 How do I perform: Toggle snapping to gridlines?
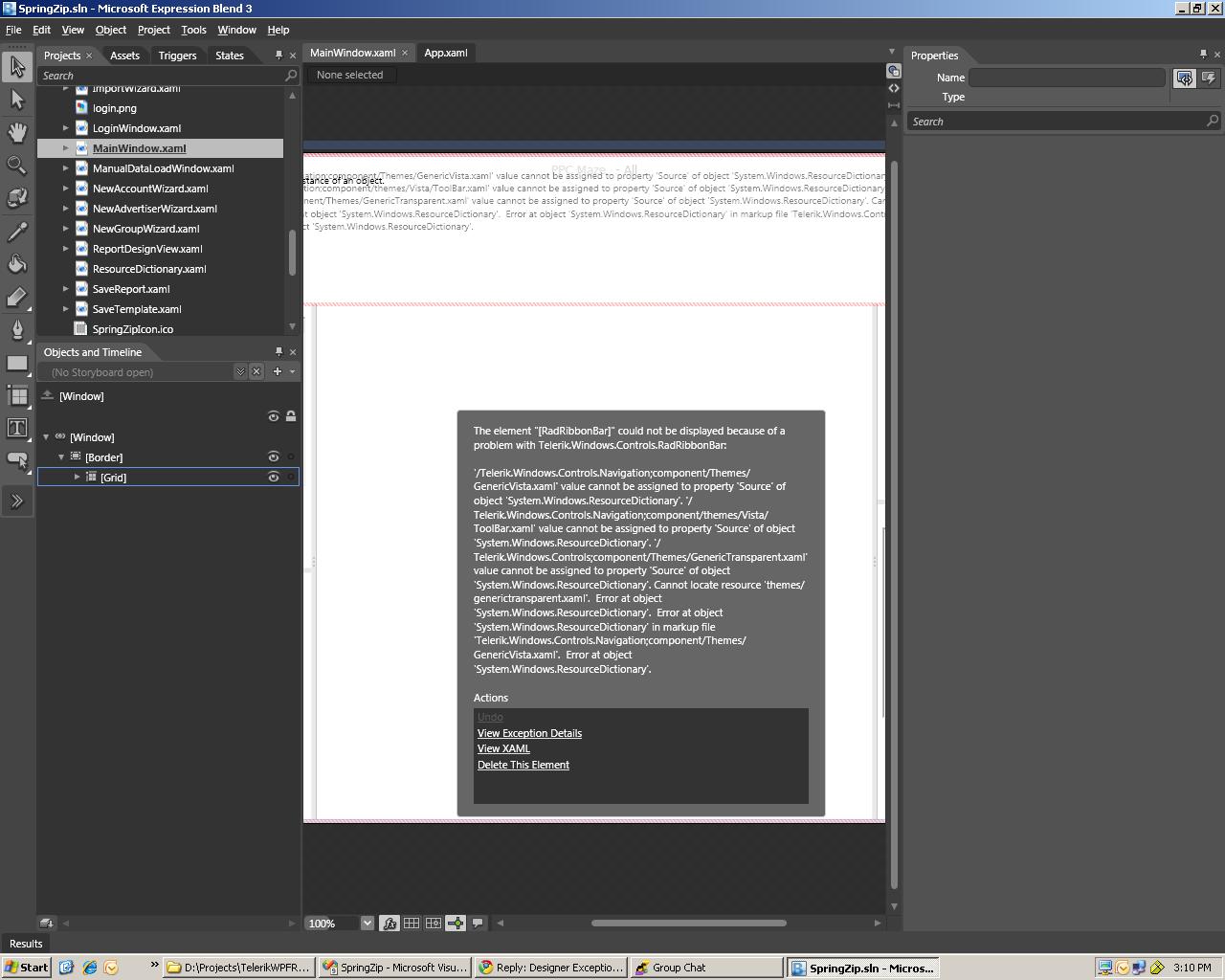pyautogui.click(x=434, y=923)
